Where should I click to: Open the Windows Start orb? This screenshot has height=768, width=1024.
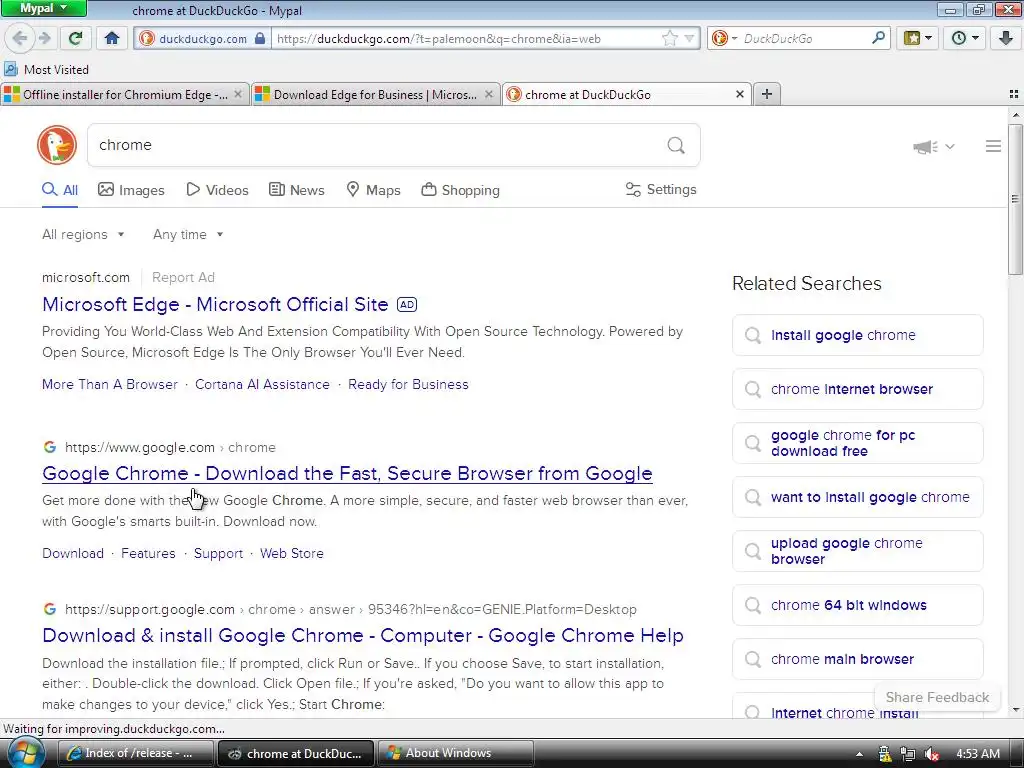tap(24, 753)
